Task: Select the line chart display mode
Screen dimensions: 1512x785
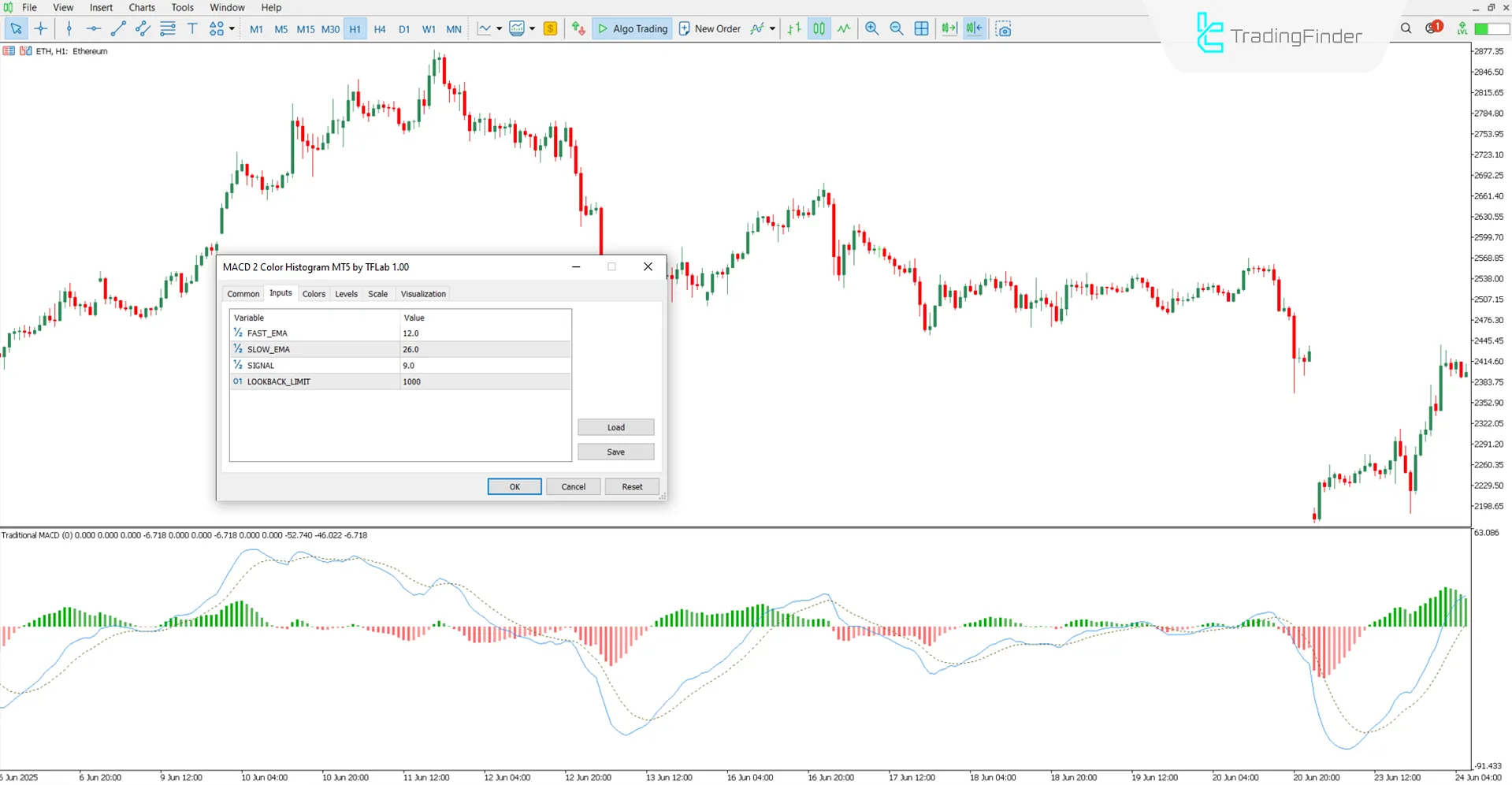Action: point(844,28)
